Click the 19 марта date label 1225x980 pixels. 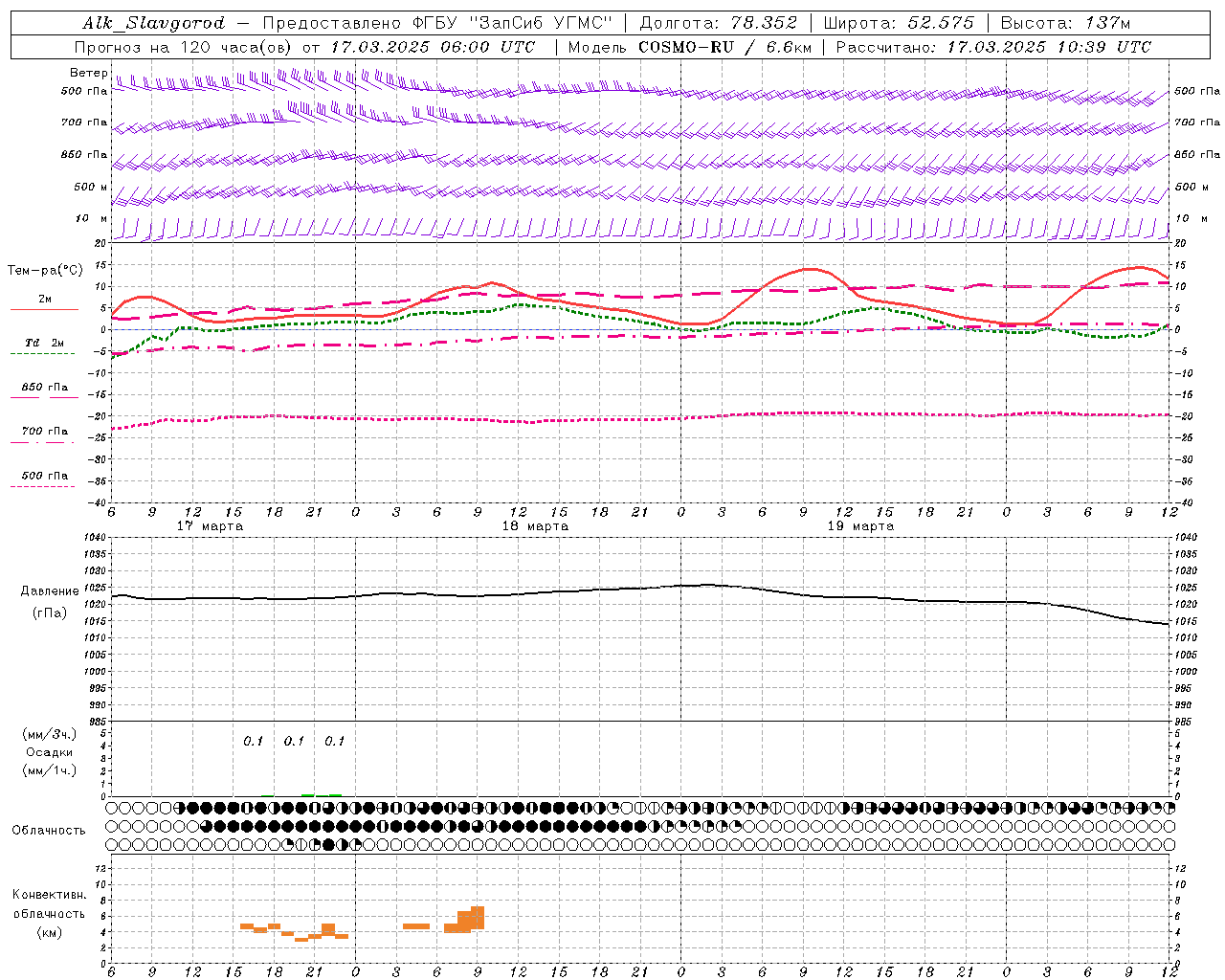click(x=860, y=526)
